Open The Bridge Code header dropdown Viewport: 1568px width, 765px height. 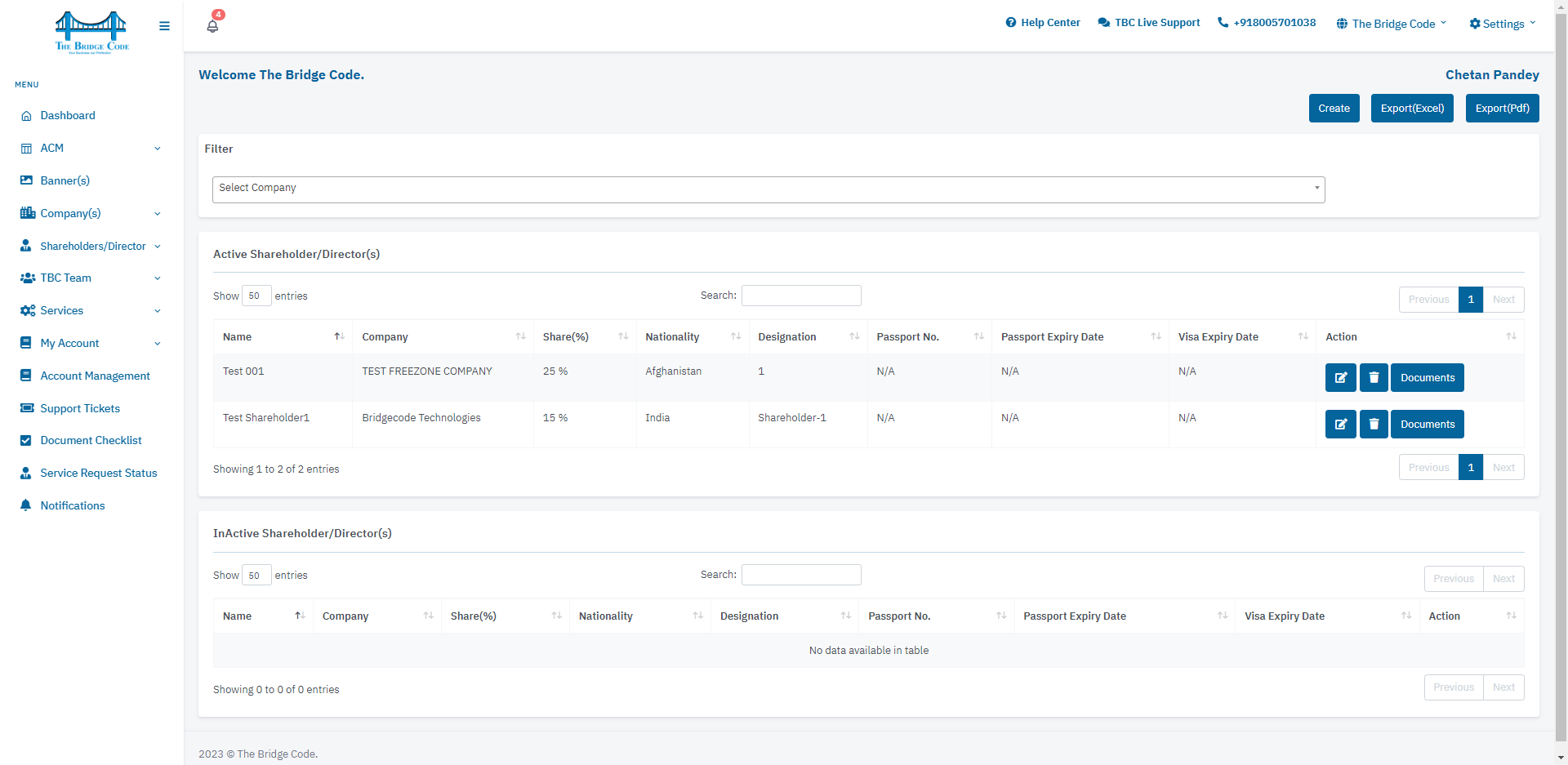pyautogui.click(x=1392, y=24)
